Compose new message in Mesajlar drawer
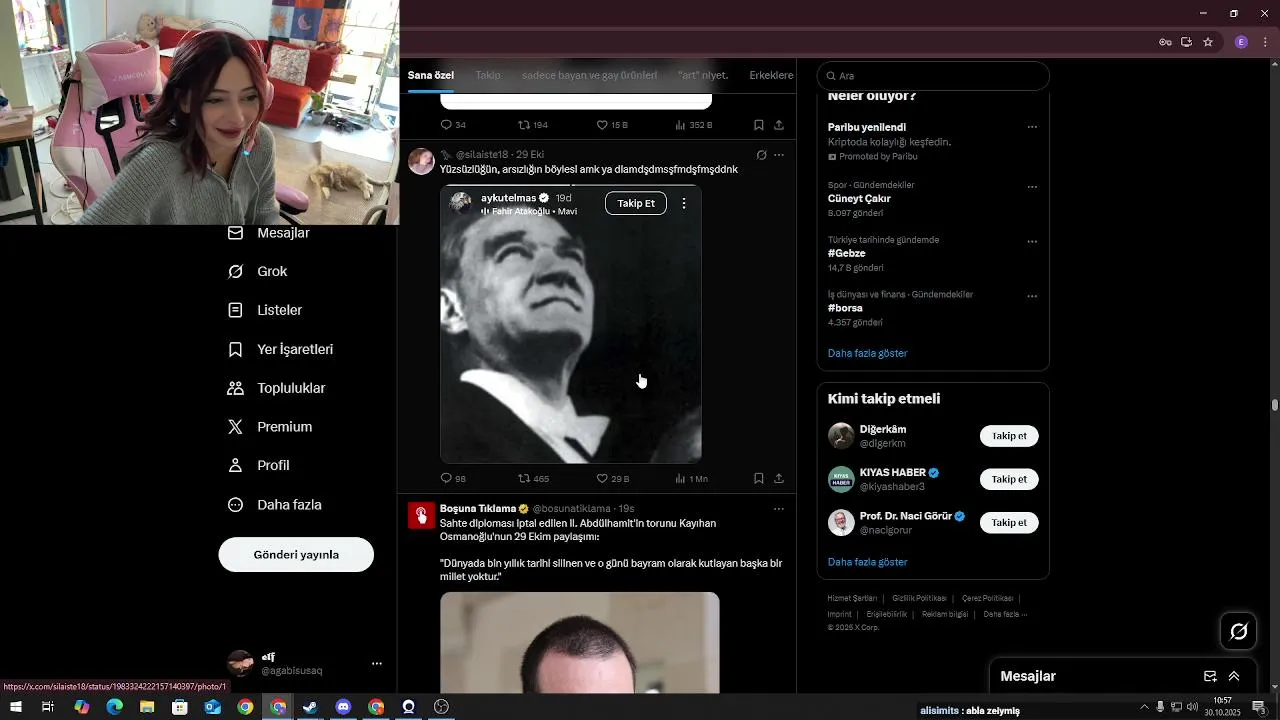This screenshot has width=1280, height=720. pos(1210,677)
